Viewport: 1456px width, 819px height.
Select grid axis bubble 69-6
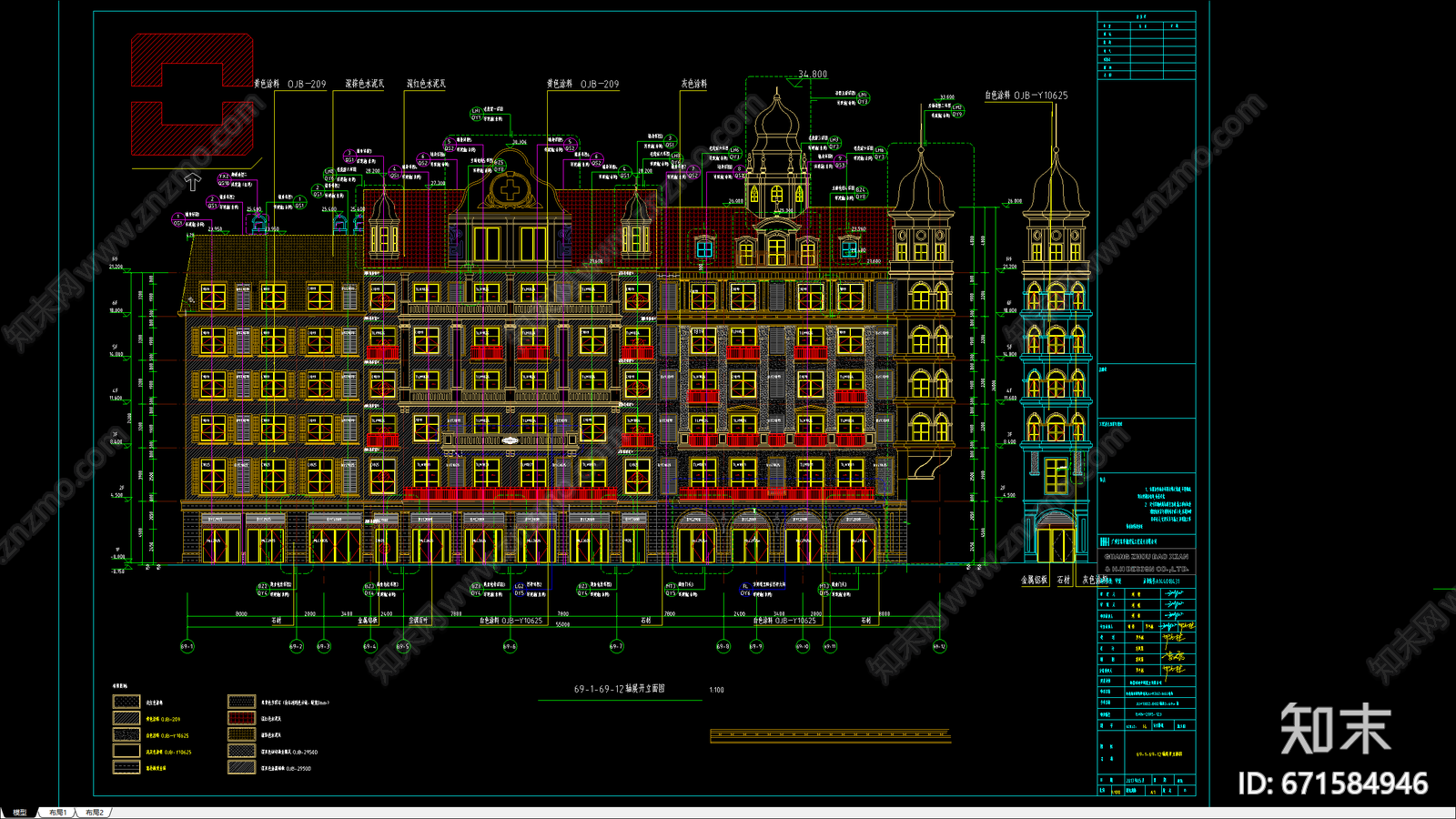click(x=510, y=646)
